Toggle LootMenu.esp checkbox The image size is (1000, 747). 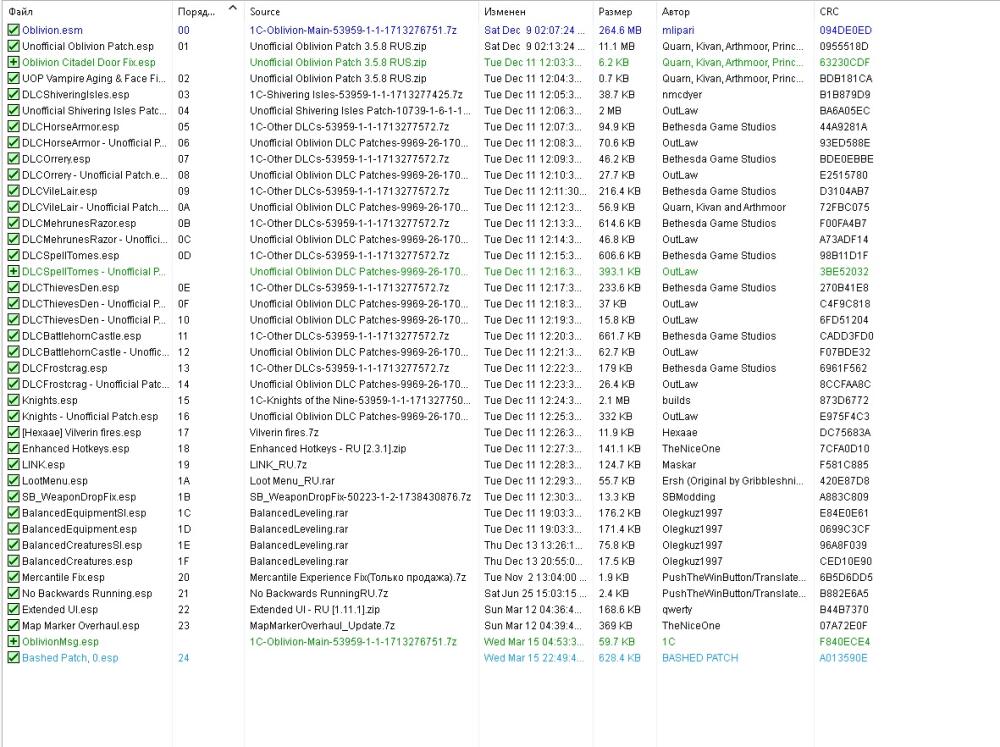point(13,480)
